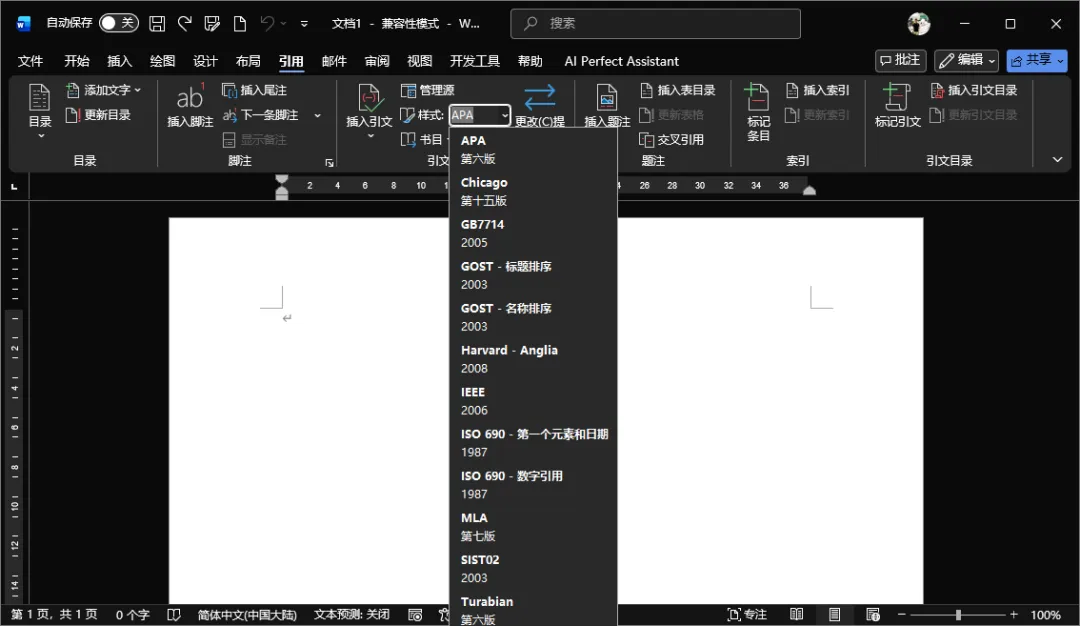
Task: Click the new blank document icon
Action: [x=240, y=23]
